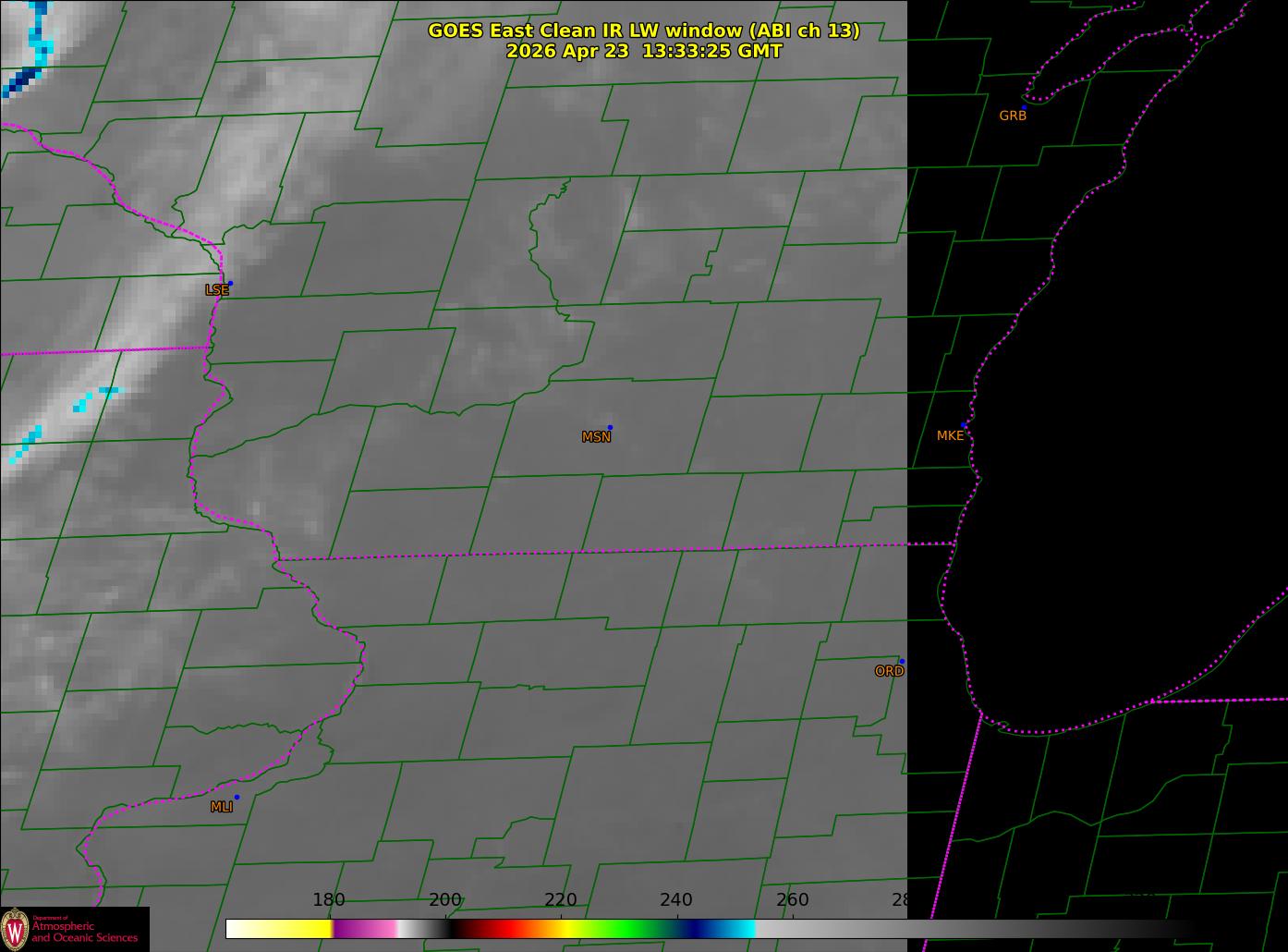Click the MKE station marker on lakeshore
The width and height of the screenshot is (1288, 952).
point(964,425)
